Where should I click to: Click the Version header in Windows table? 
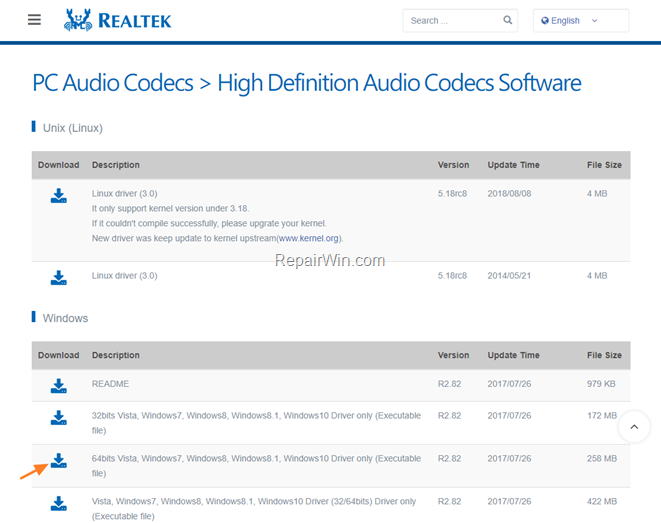(453, 355)
